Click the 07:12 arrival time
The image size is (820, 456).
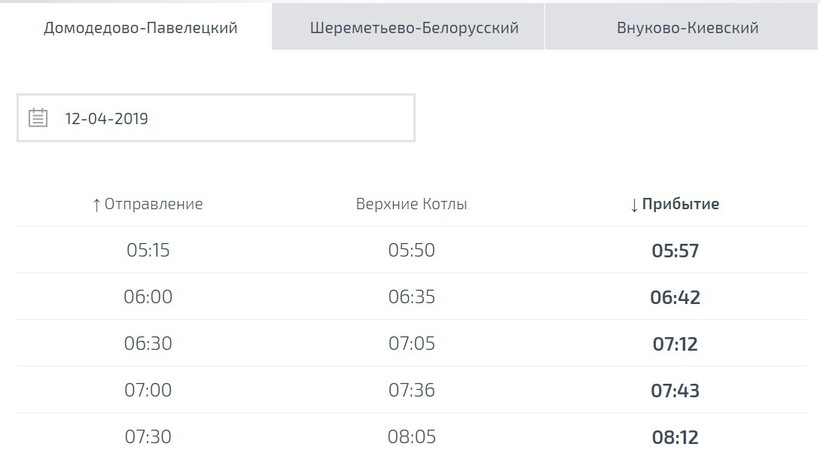(675, 343)
